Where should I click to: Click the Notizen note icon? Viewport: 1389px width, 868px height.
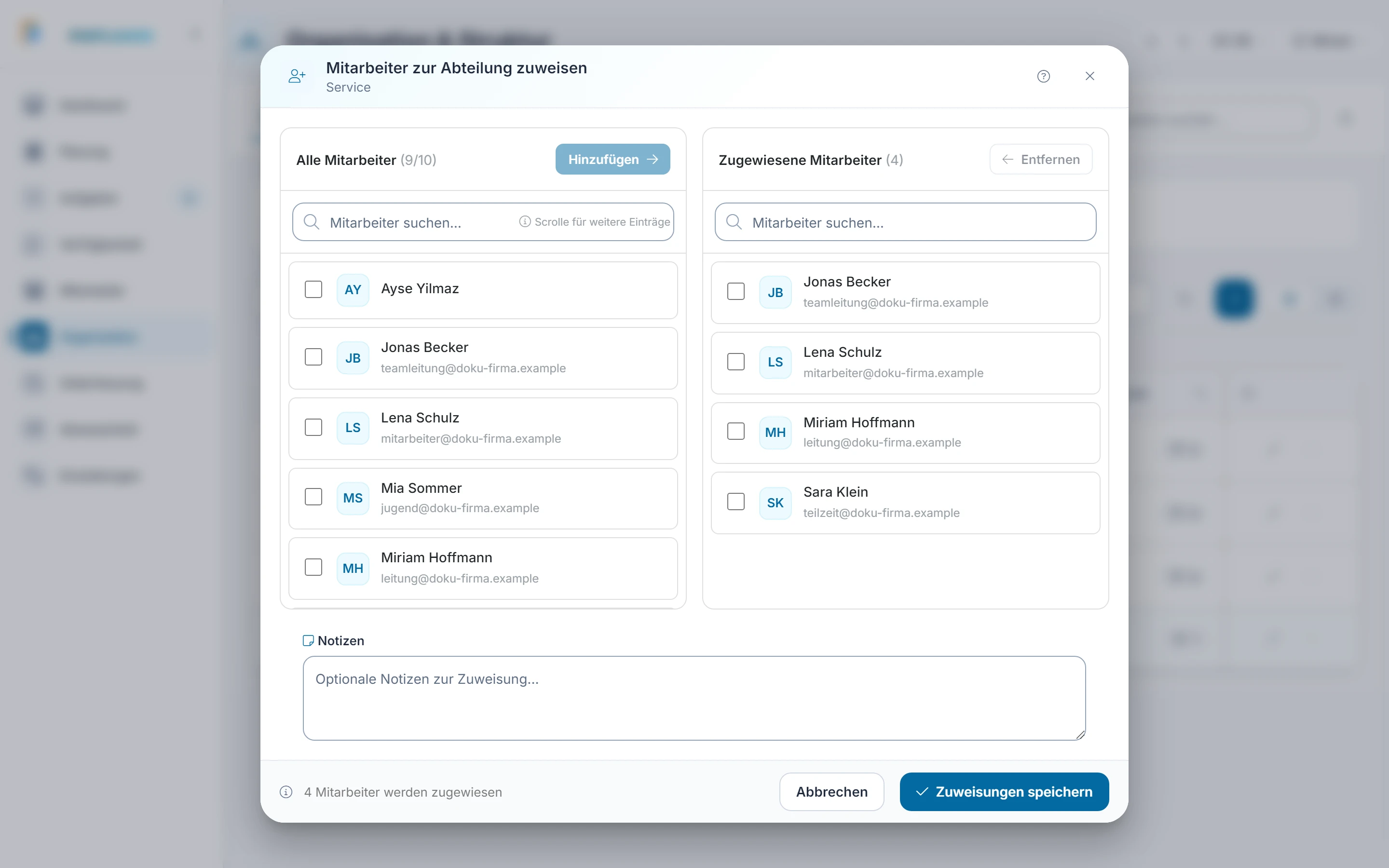(x=308, y=641)
